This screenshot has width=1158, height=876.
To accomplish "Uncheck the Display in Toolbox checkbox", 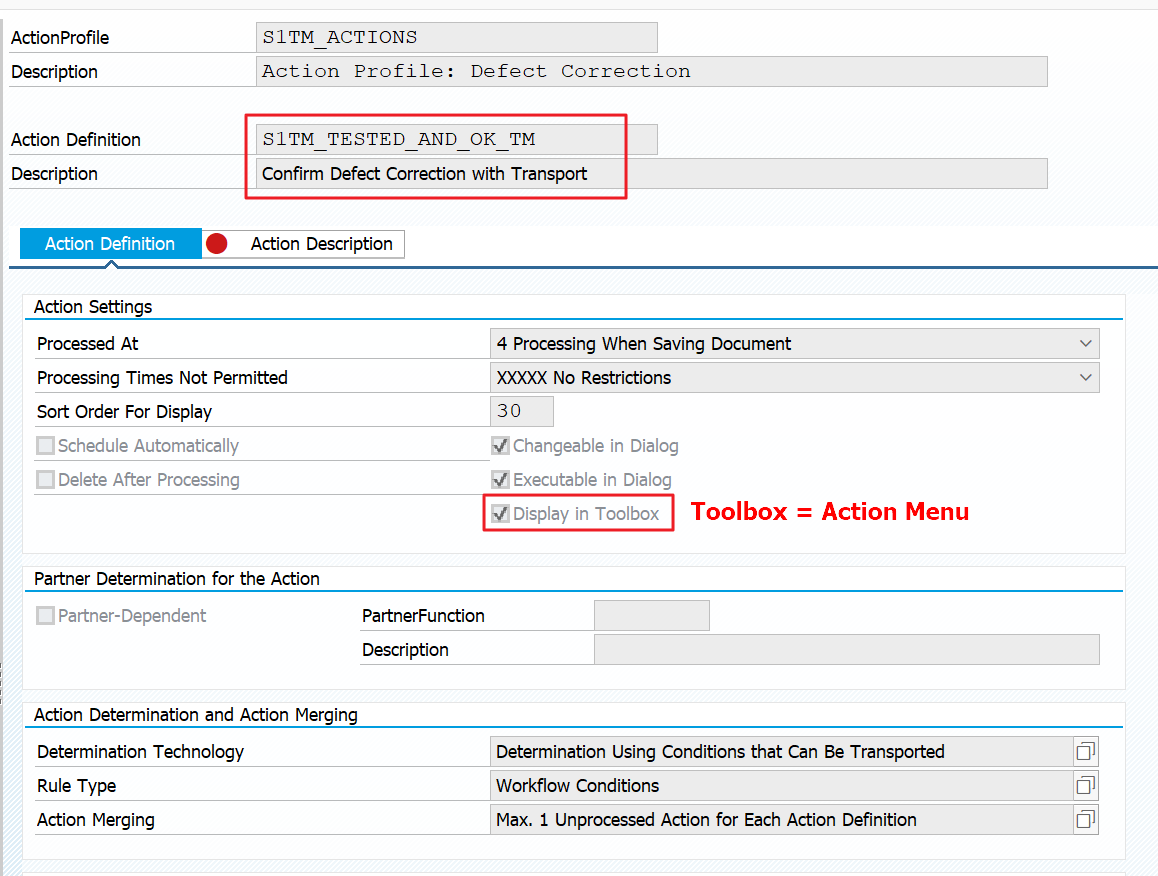I will coord(501,514).
